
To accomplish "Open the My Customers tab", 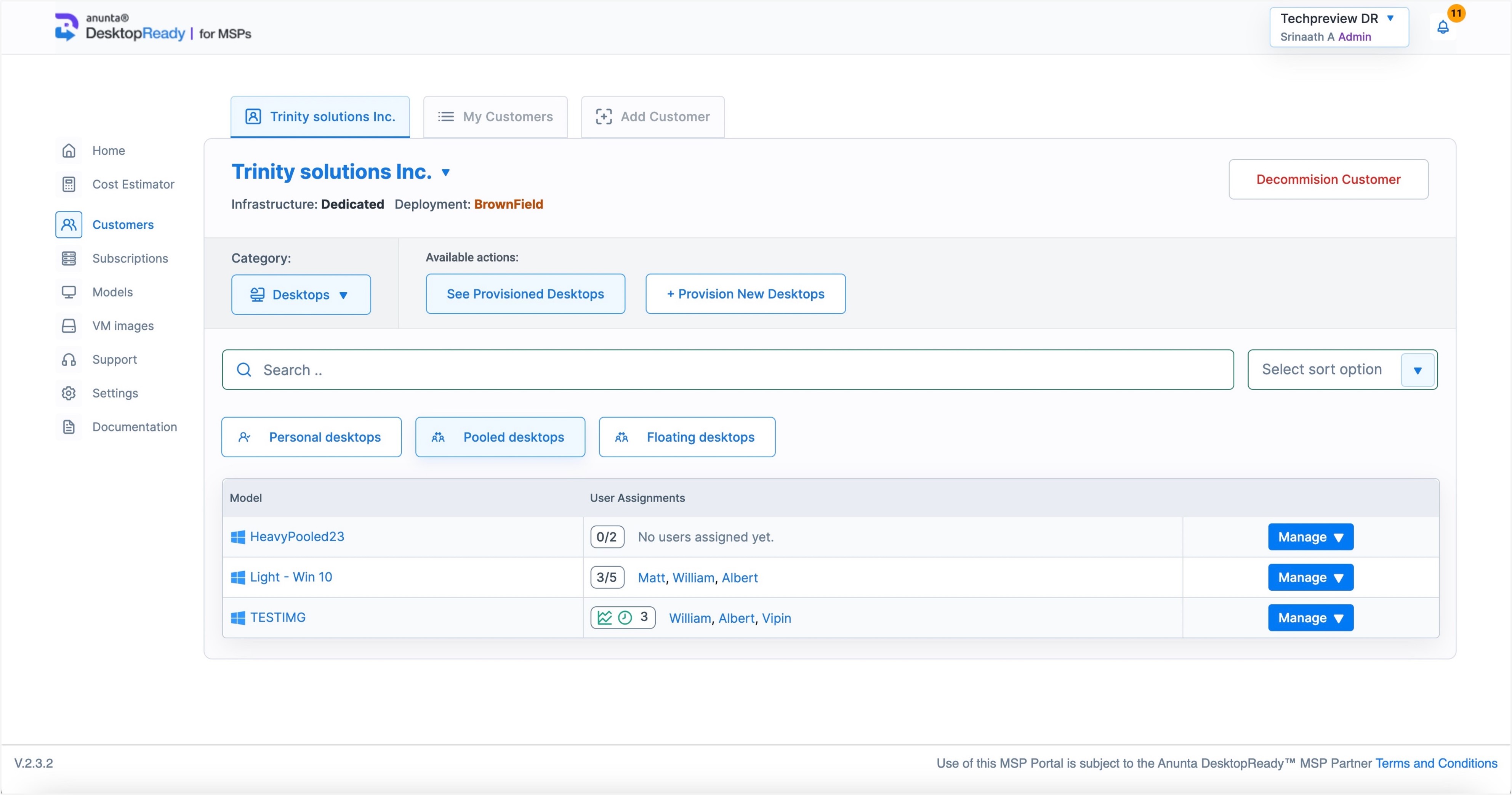I will (495, 117).
